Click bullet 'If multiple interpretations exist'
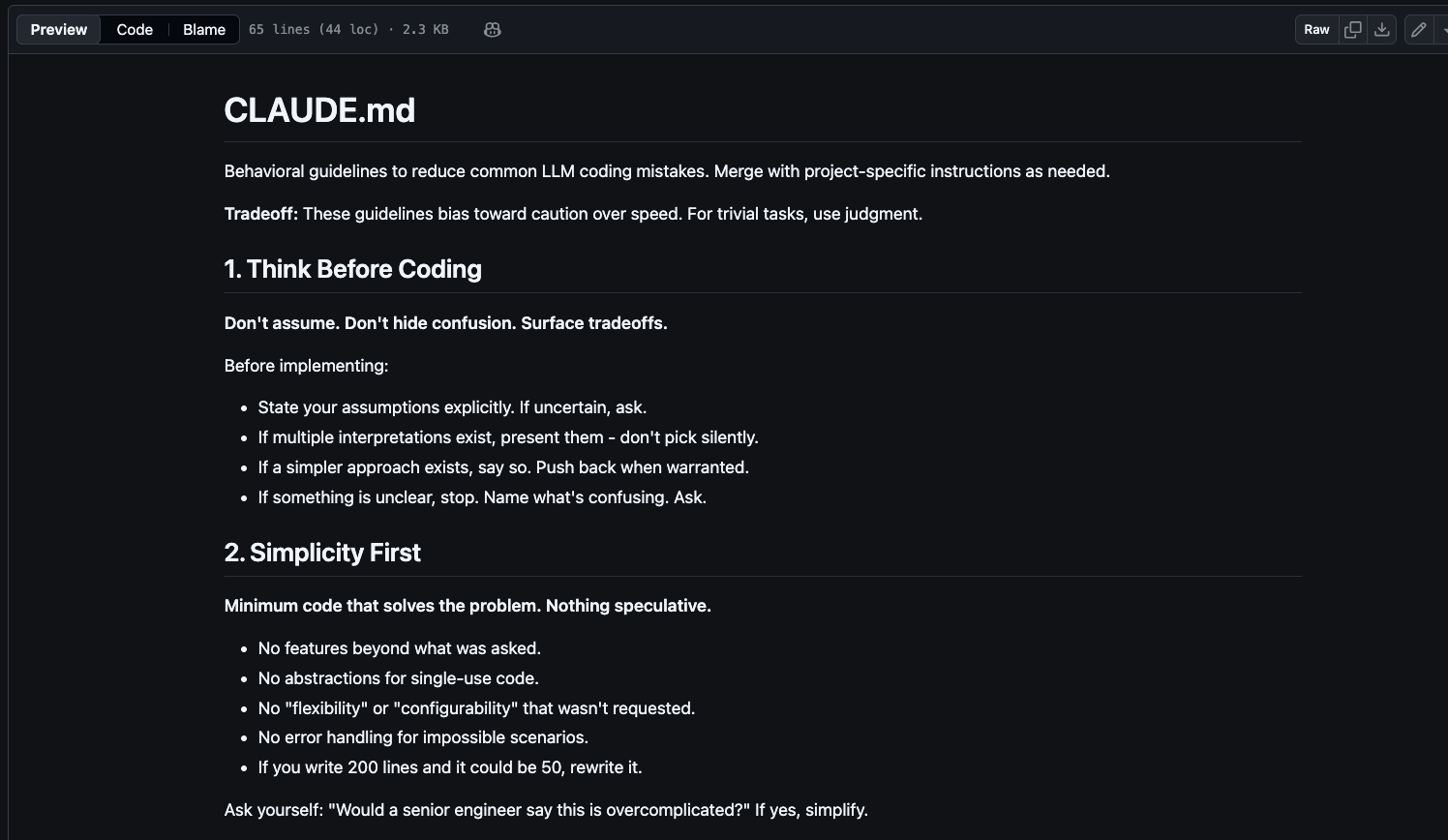The height and width of the screenshot is (840, 1448). coord(508,437)
